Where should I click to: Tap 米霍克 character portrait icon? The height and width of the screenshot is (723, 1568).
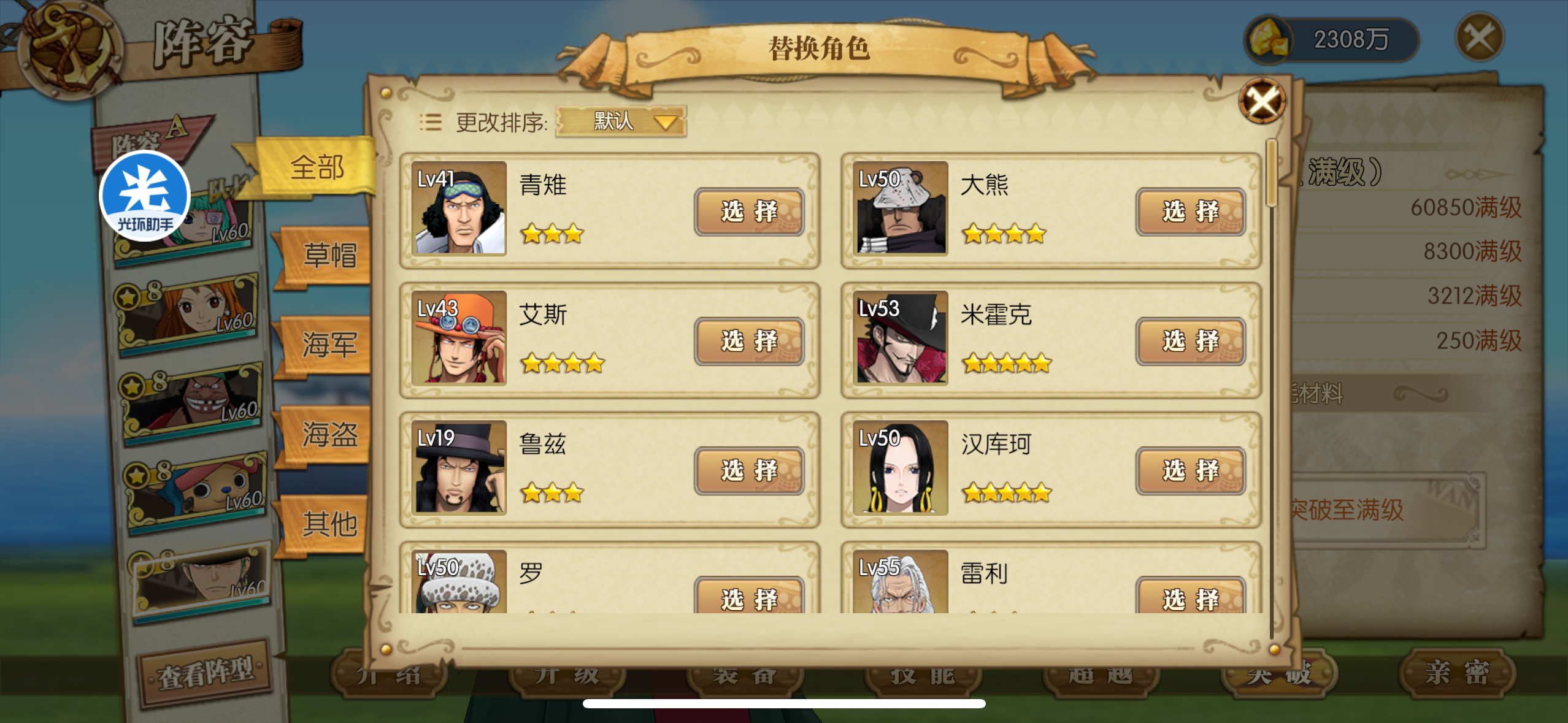901,338
